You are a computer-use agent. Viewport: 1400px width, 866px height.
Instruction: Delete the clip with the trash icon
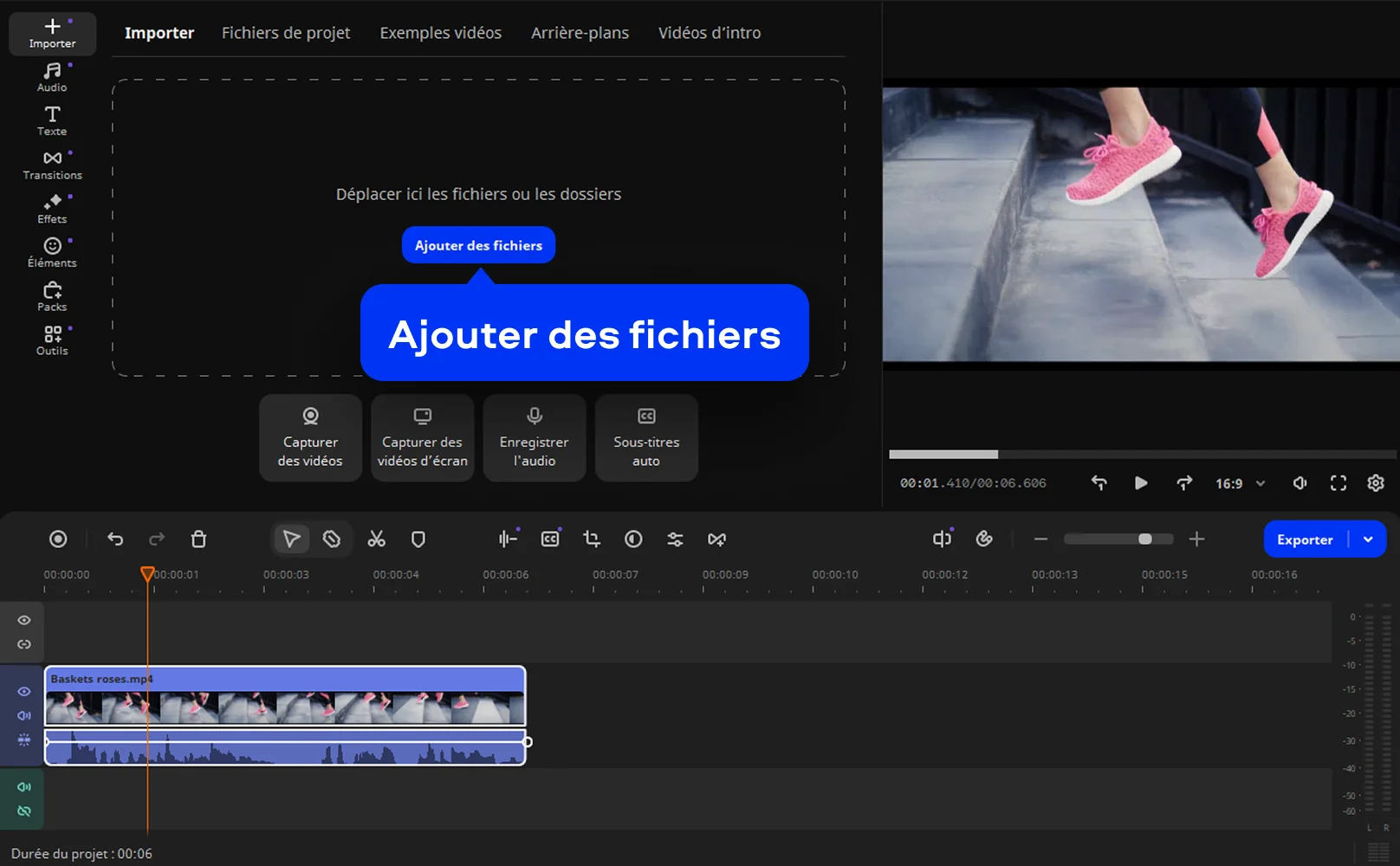(x=198, y=540)
